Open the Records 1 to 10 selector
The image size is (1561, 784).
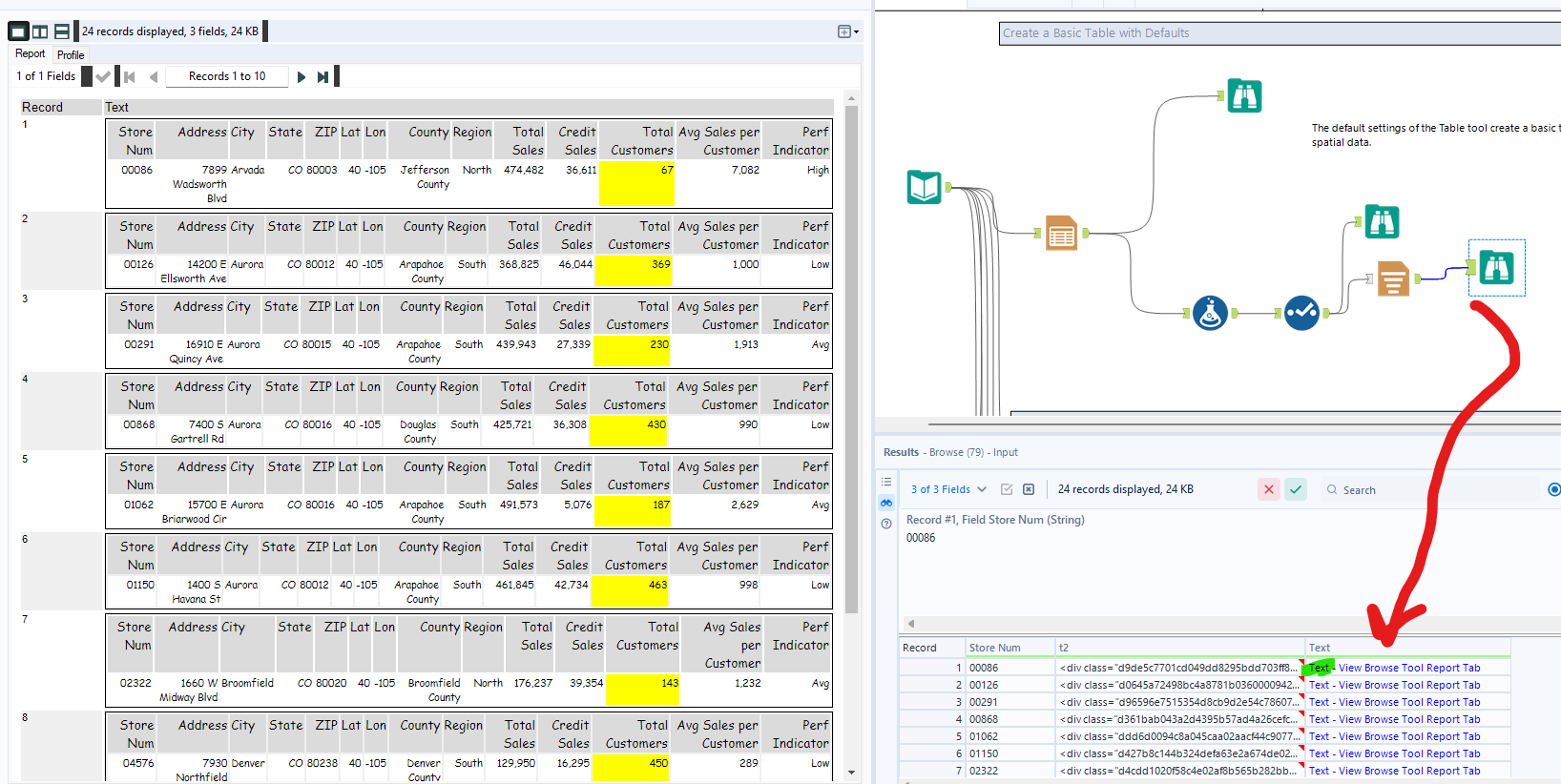pyautogui.click(x=227, y=76)
